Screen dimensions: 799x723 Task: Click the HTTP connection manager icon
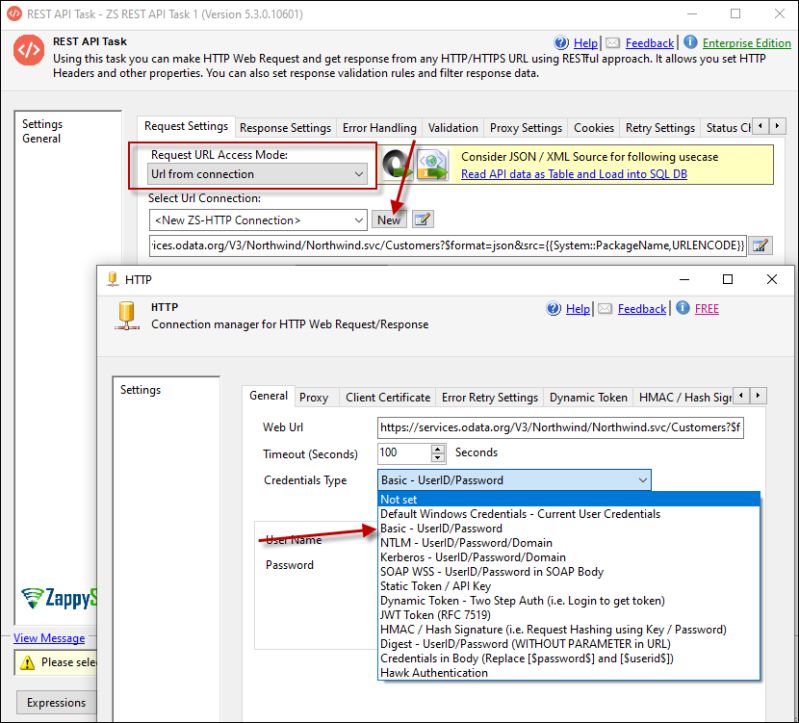(x=126, y=315)
